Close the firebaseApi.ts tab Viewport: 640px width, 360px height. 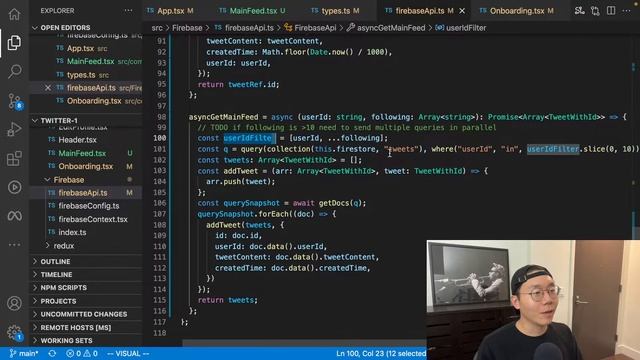(x=462, y=11)
